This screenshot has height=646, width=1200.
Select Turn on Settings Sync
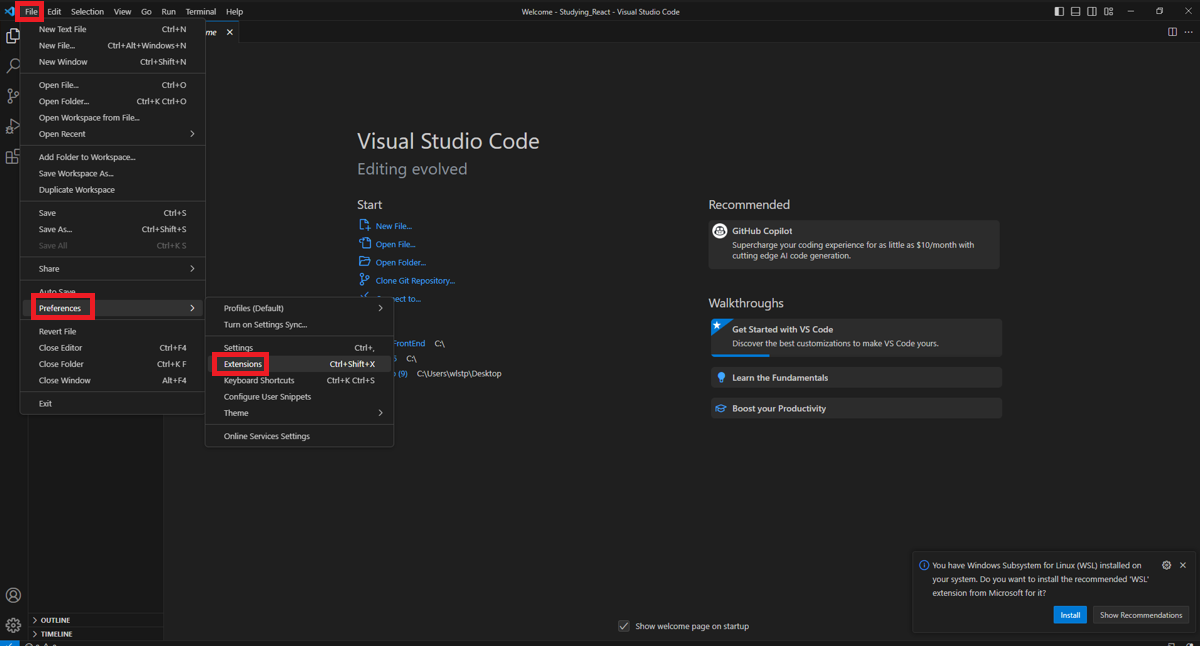(x=299, y=325)
